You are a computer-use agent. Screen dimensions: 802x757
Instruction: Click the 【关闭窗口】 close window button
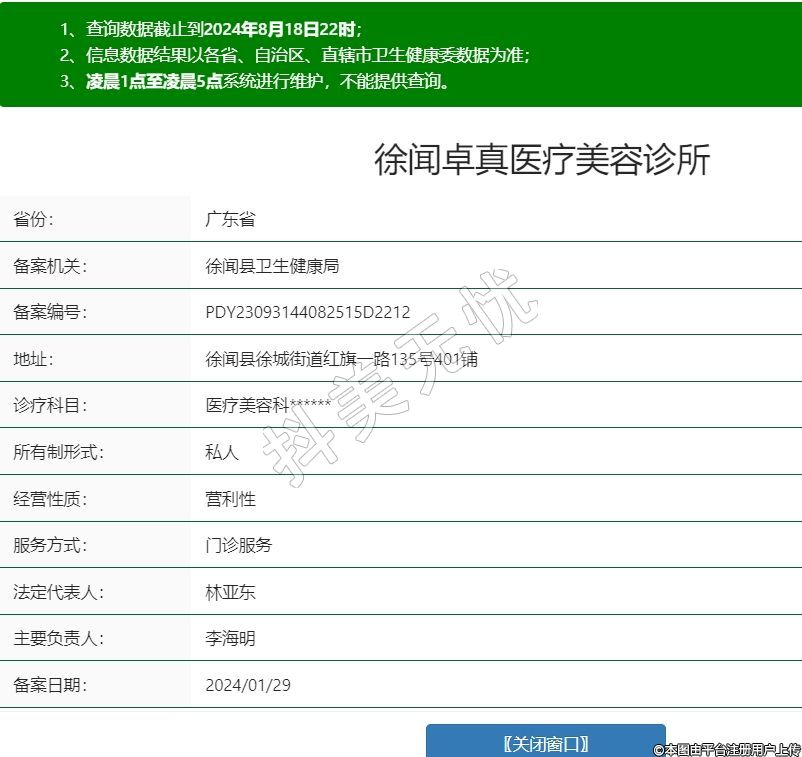tap(545, 743)
